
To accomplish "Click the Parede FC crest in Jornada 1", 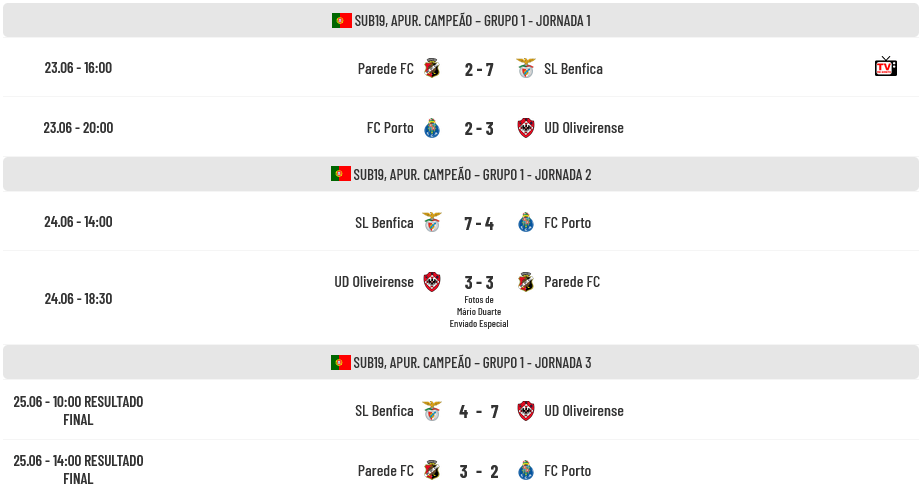I will point(432,68).
